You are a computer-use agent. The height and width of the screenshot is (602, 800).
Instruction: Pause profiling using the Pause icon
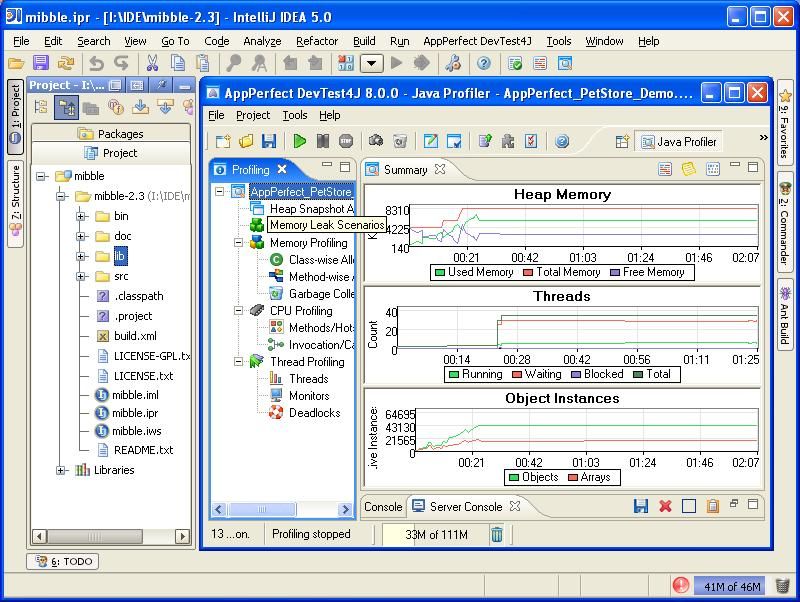coord(322,140)
